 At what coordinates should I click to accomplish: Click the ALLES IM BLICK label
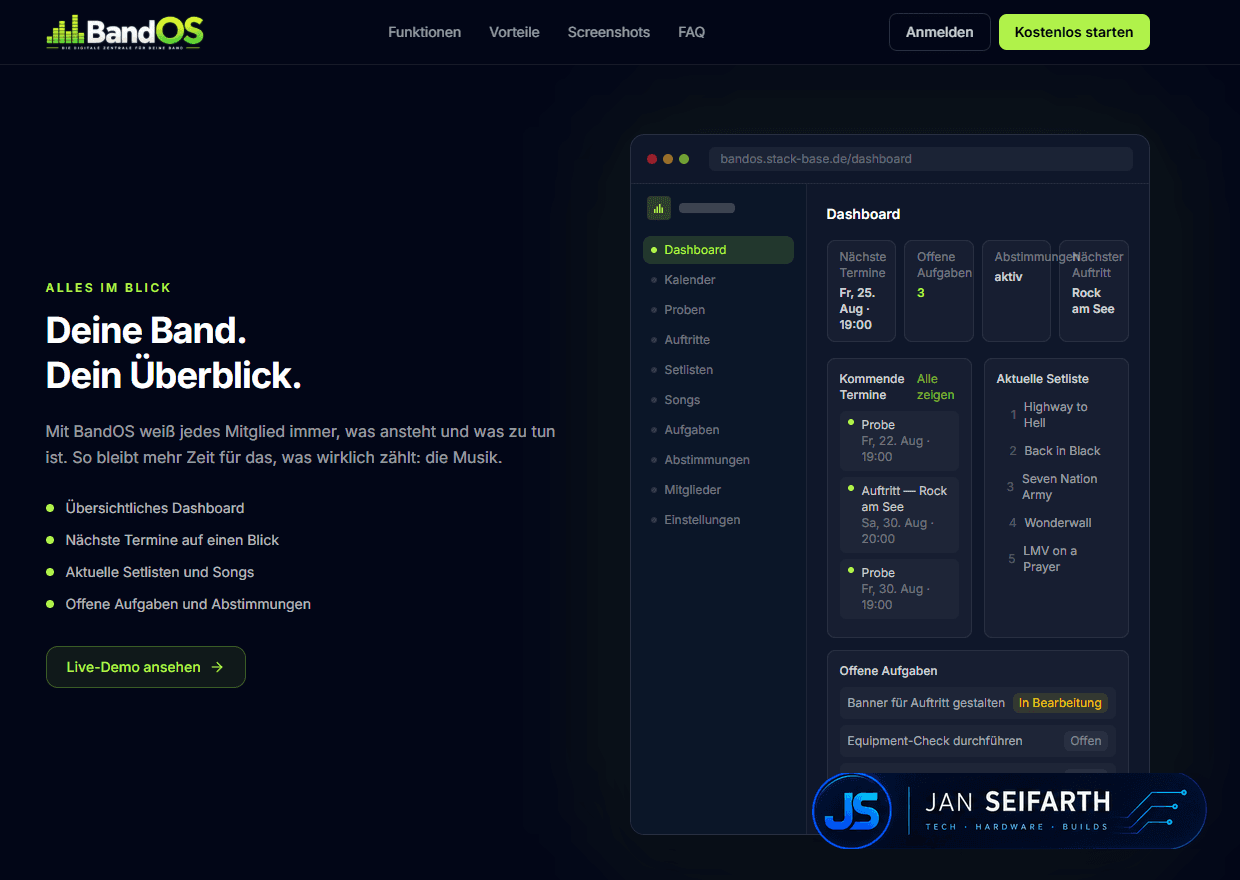109,288
